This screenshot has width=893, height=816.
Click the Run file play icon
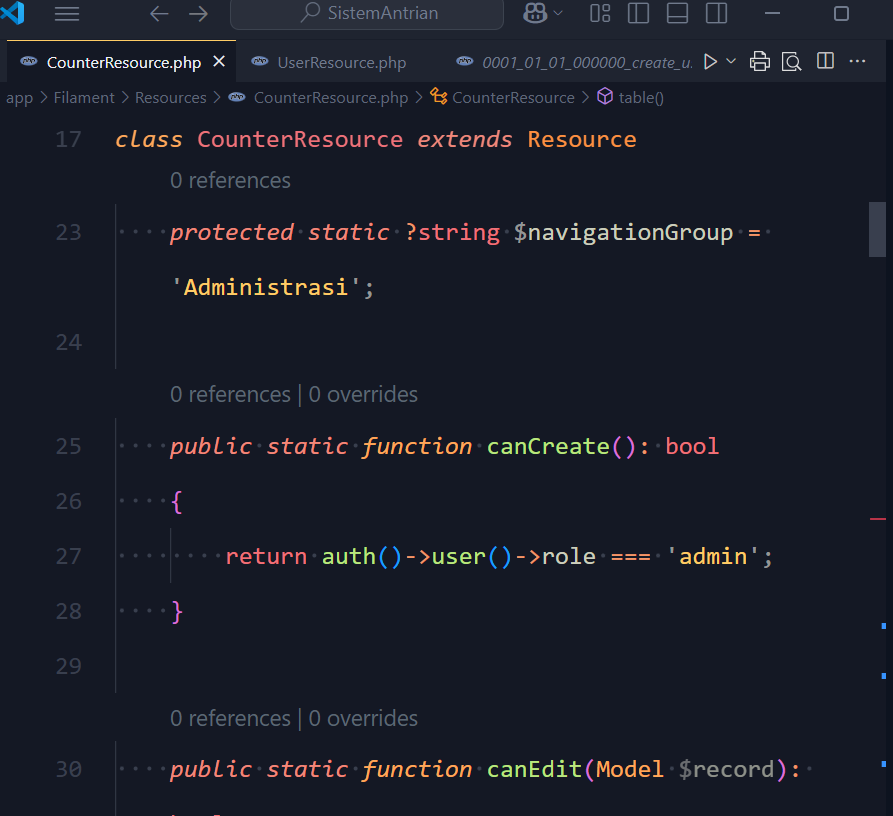tap(710, 62)
